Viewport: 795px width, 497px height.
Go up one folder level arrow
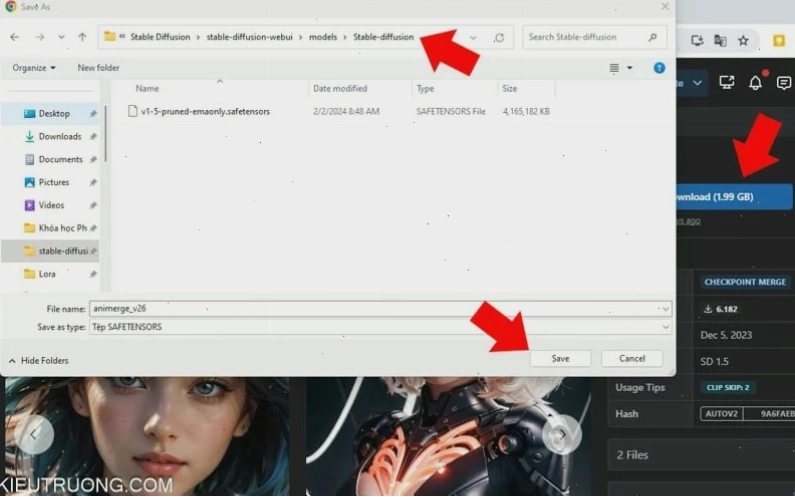[x=82, y=37]
